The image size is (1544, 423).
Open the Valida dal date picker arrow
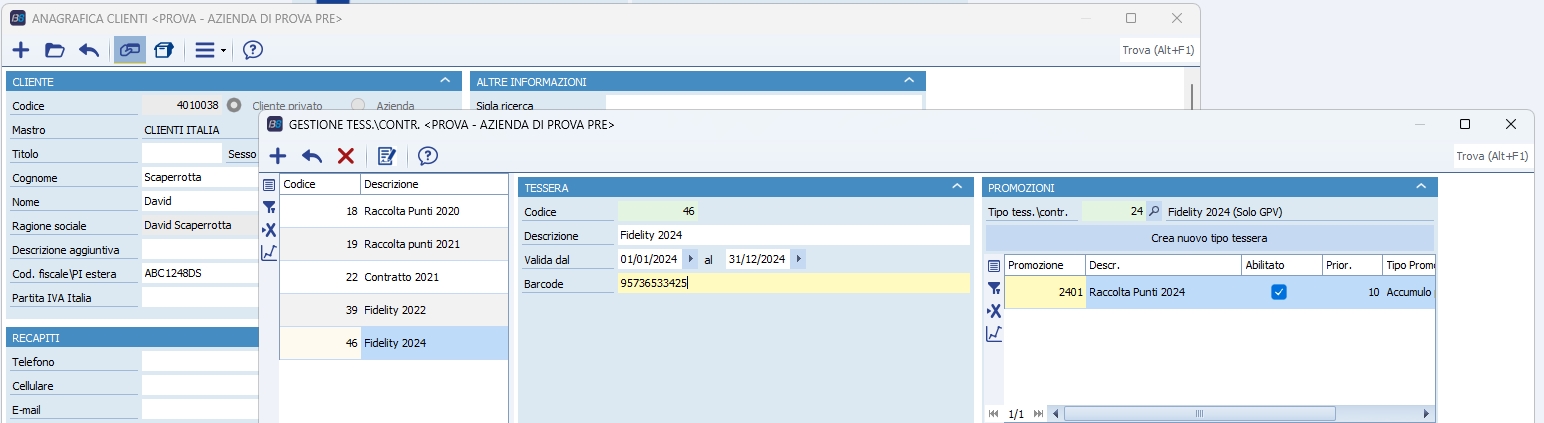pyautogui.click(x=689, y=259)
